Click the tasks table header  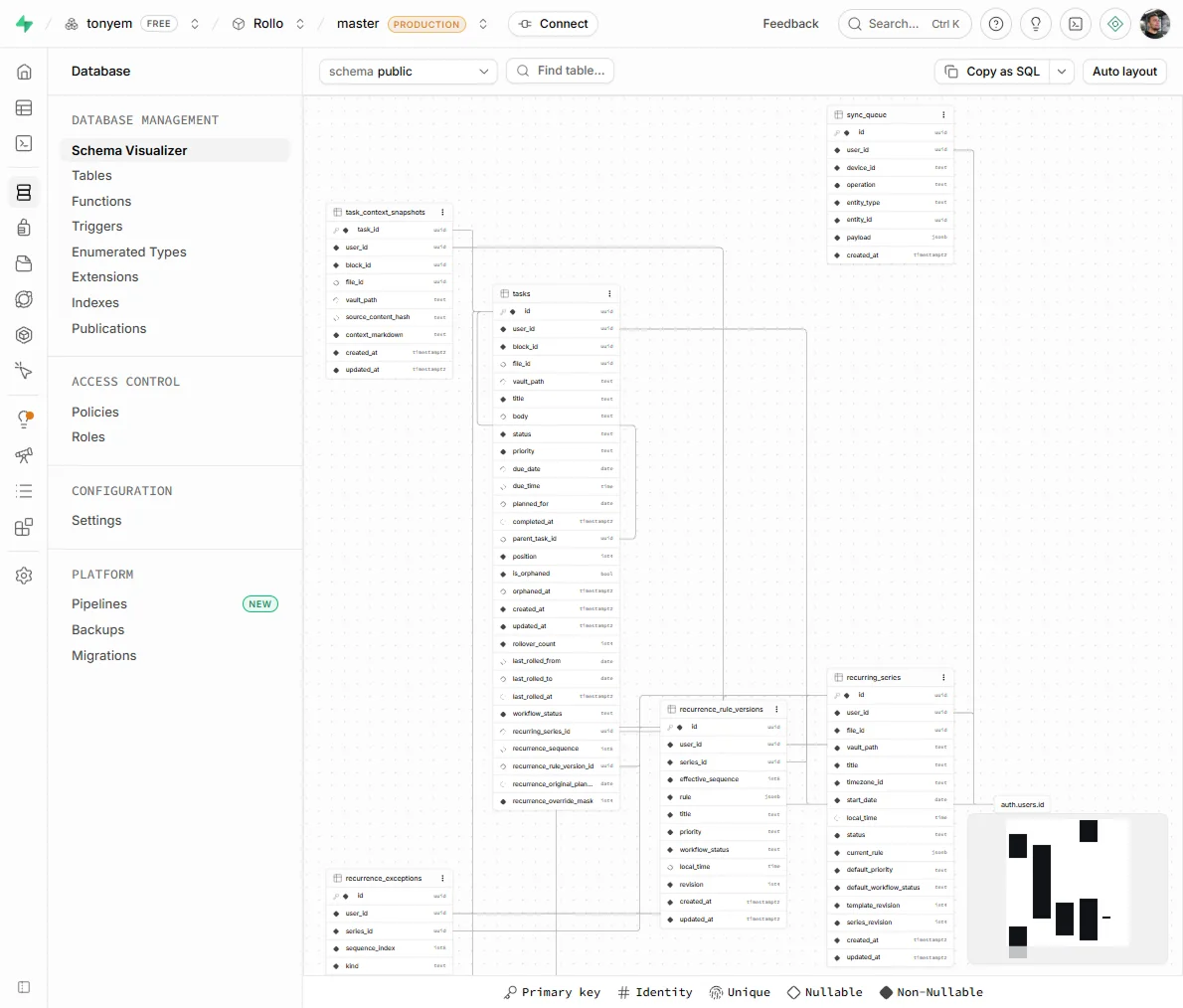pos(556,293)
